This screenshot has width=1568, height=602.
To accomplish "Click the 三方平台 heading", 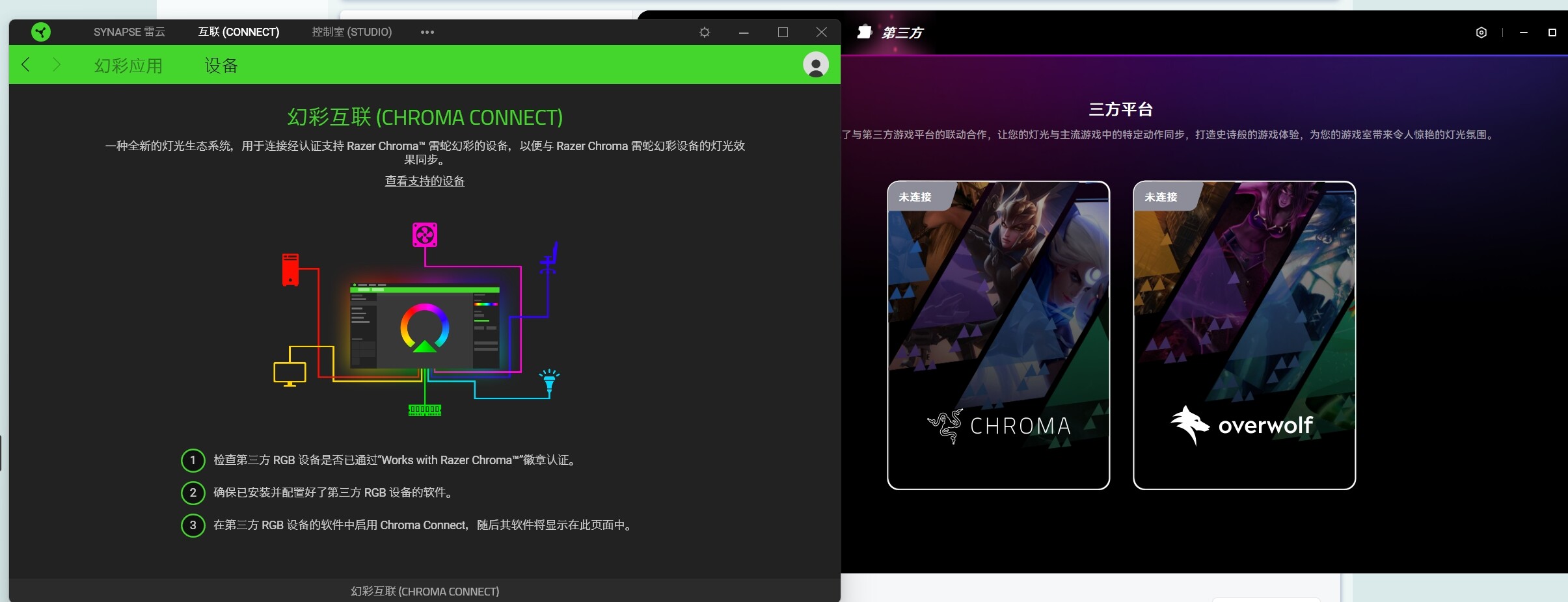I will coord(1120,109).
